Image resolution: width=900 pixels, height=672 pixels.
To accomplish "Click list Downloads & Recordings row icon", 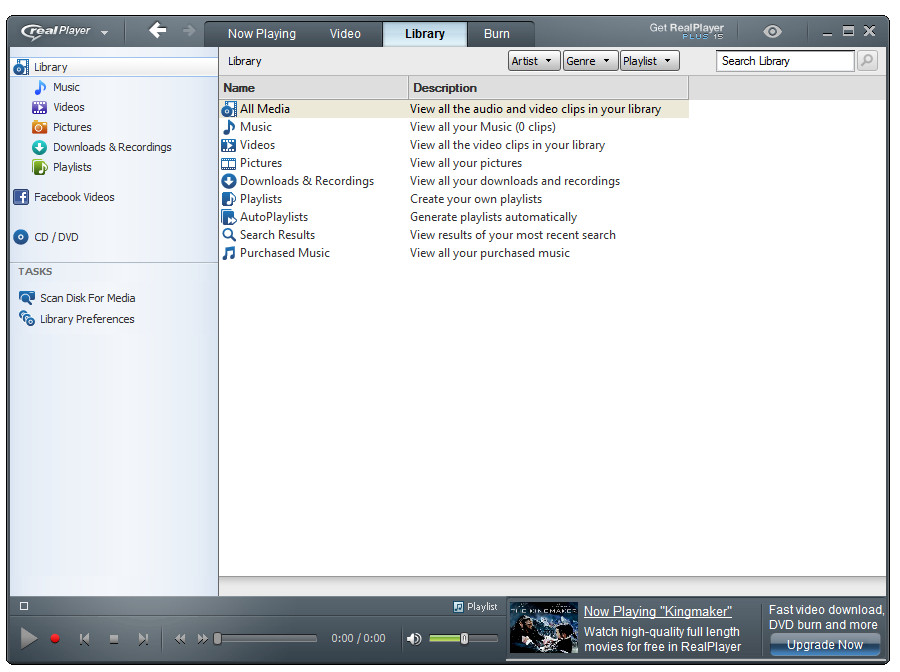I will 229,181.
